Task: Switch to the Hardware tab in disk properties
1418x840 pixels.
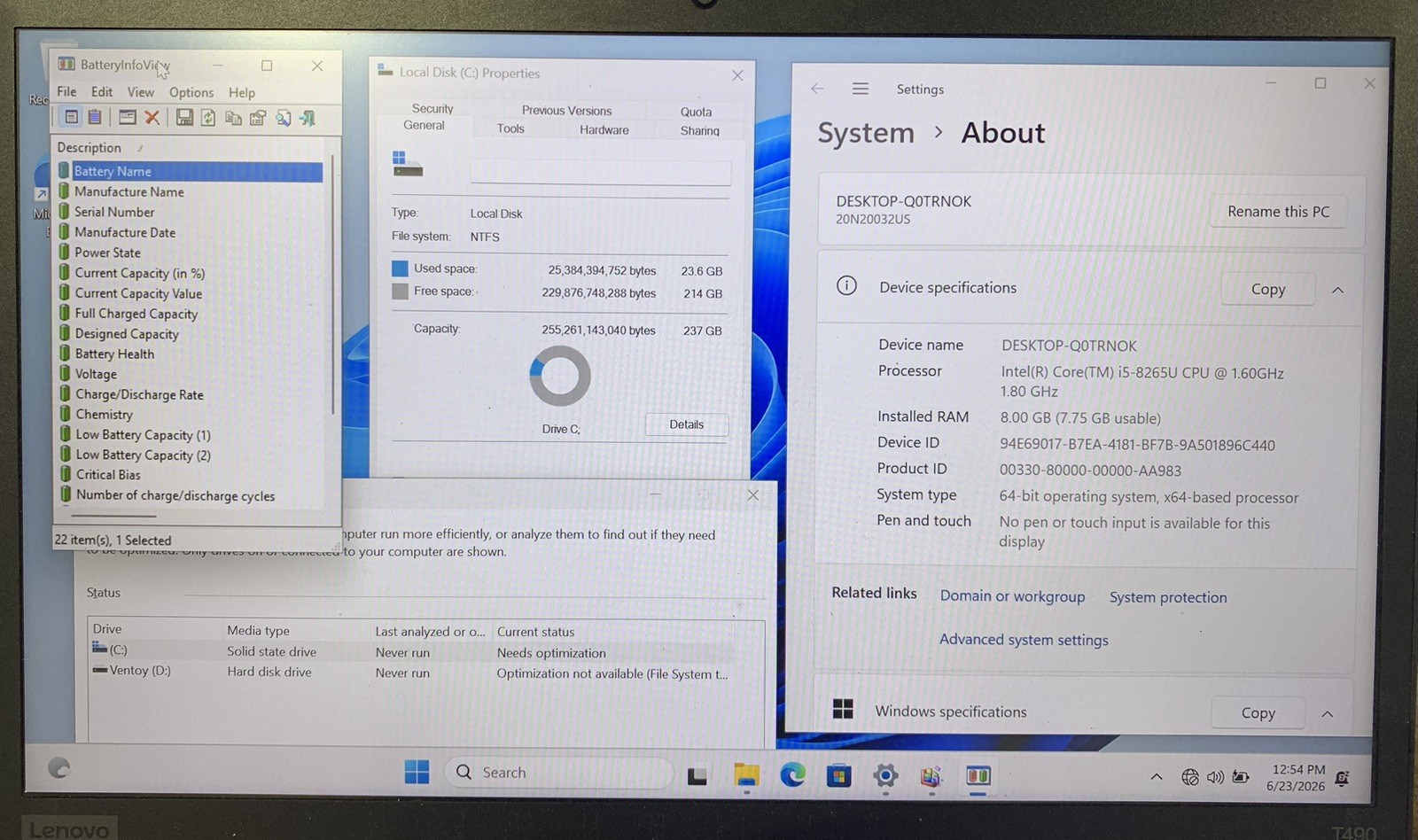Action: tap(604, 129)
